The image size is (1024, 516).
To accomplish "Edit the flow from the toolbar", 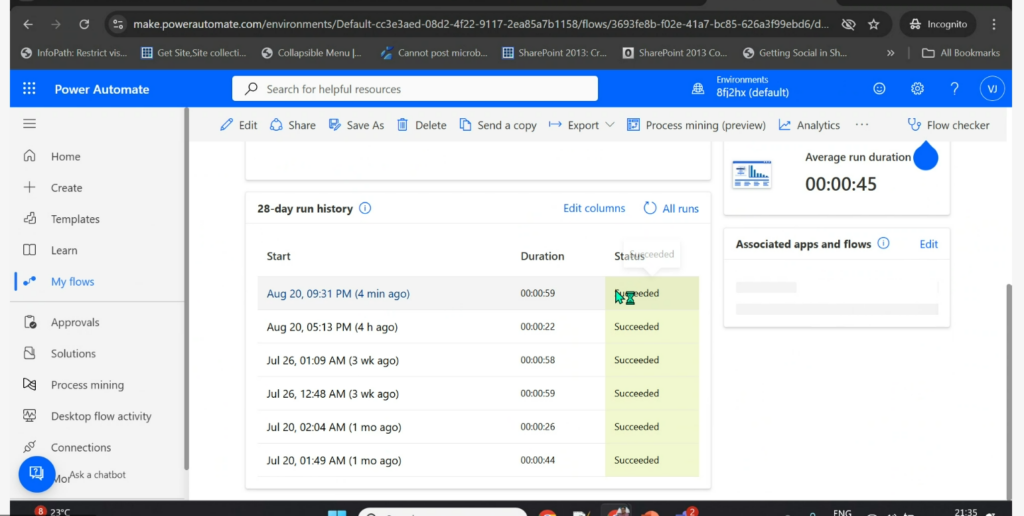I will [x=238, y=125].
